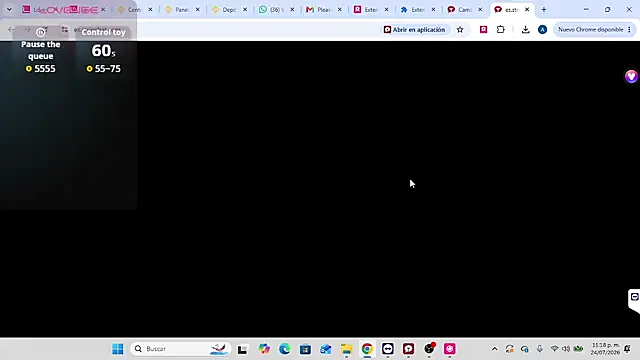Select Google Chrome in the taskbar
Viewport: 640px width, 360px height.
[x=367, y=349]
